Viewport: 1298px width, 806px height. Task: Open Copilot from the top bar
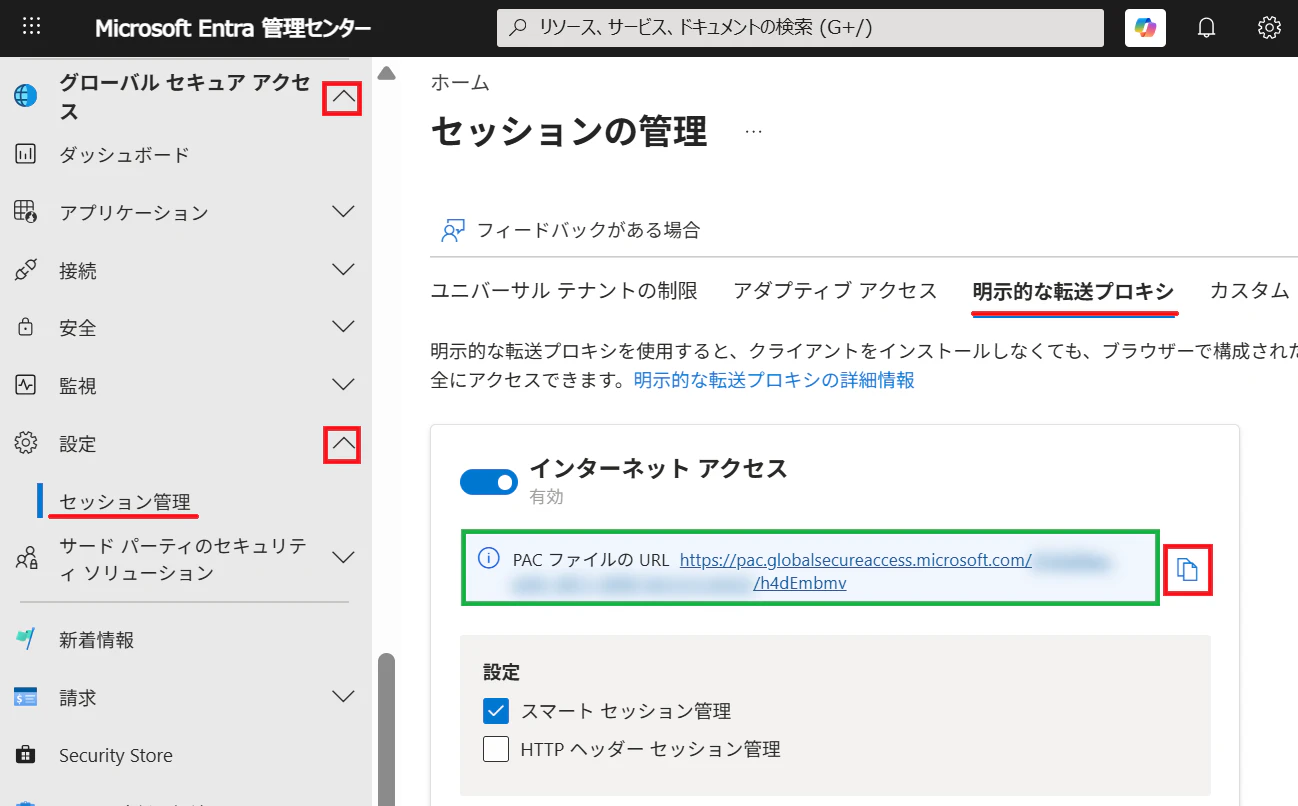(1145, 28)
